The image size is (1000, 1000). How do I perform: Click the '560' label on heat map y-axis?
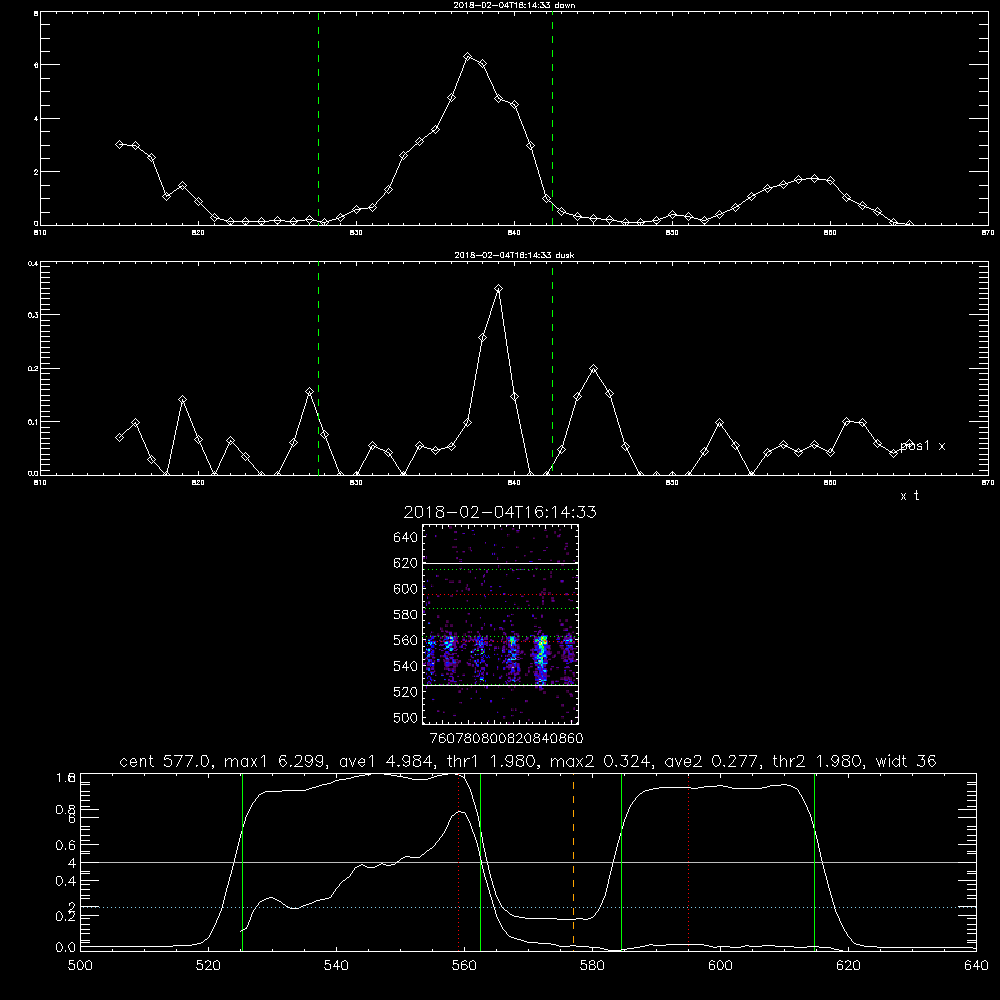[406, 640]
